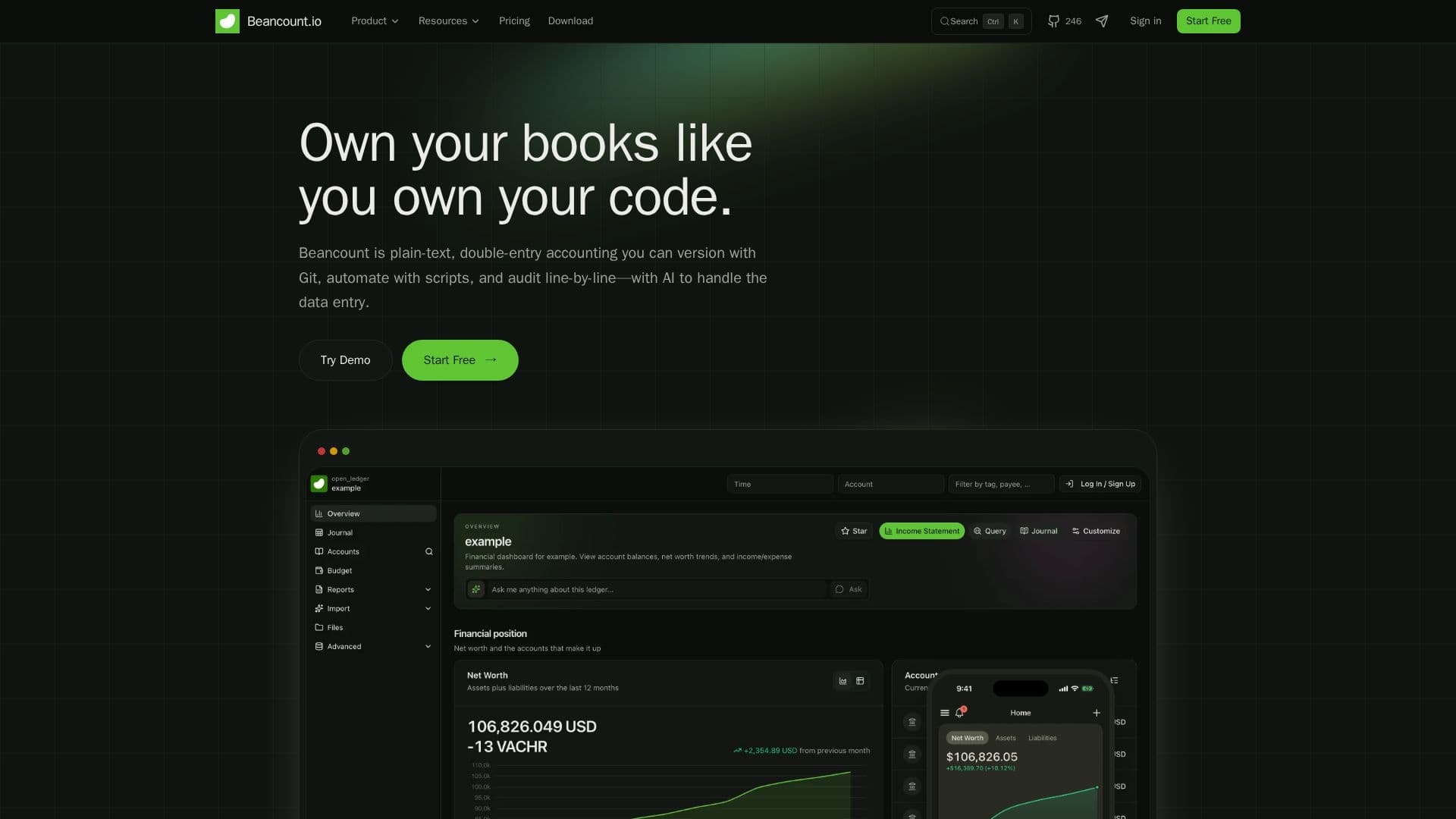The width and height of the screenshot is (1456, 819).
Task: Expand the Resources dropdown menu
Action: tap(449, 21)
